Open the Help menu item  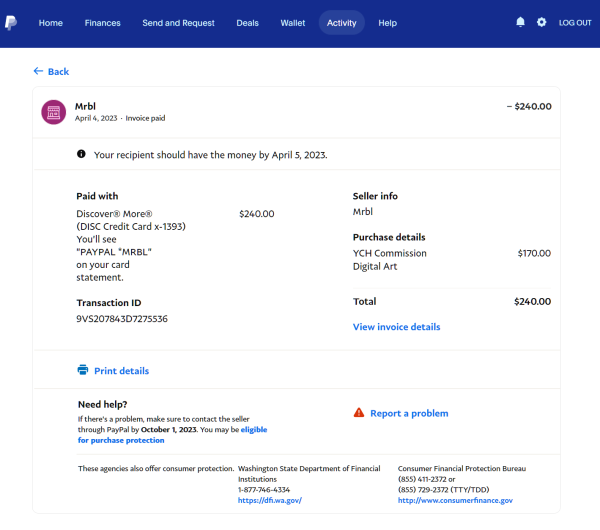tap(388, 23)
